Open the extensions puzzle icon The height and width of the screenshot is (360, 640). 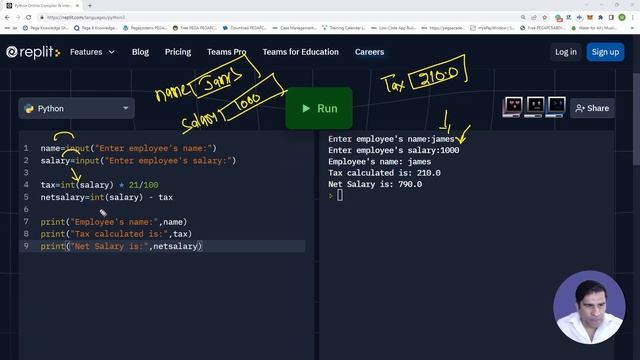point(600,18)
